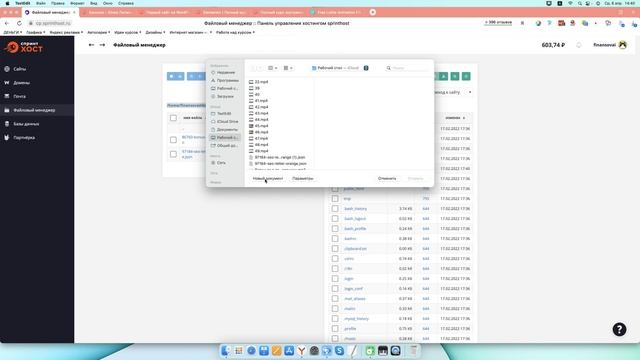Tick the mysql_history row checkbox

[335, 319]
